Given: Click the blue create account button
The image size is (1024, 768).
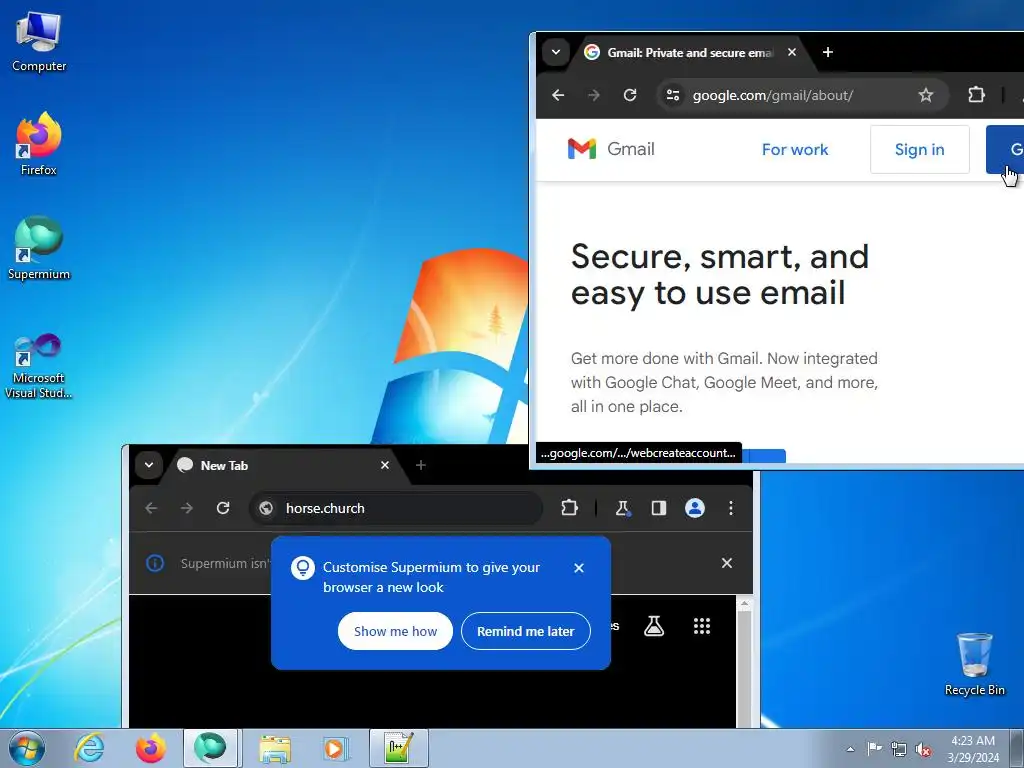Looking at the screenshot, I should 1005,150.
